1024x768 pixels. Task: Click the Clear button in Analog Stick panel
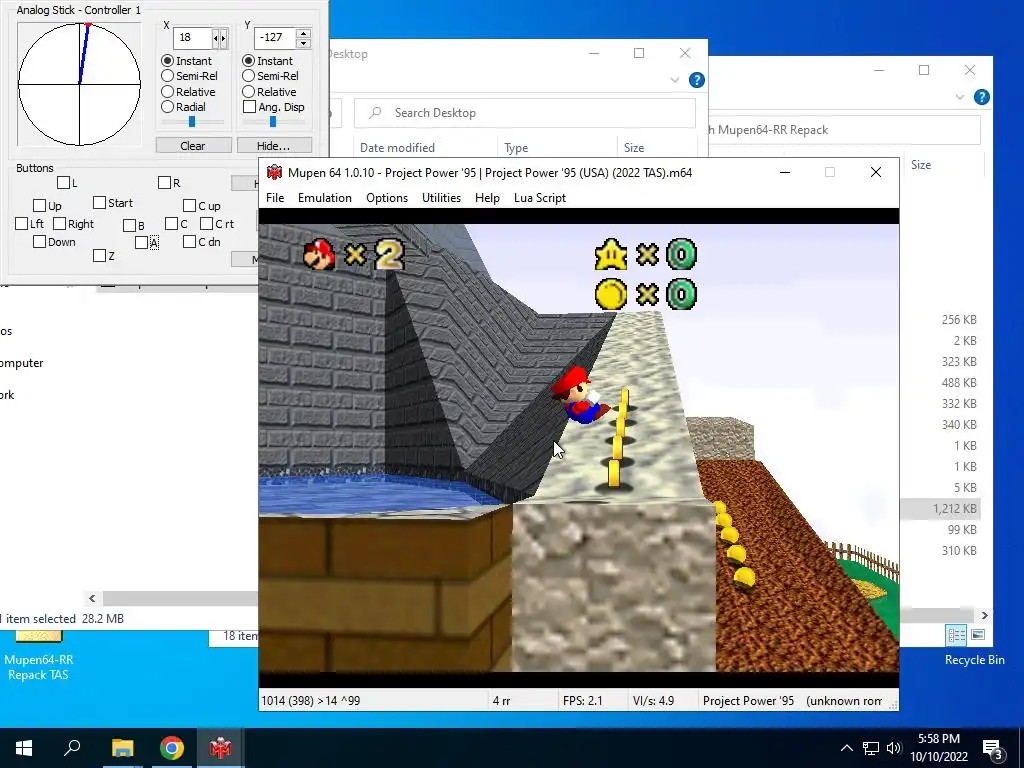click(x=193, y=146)
